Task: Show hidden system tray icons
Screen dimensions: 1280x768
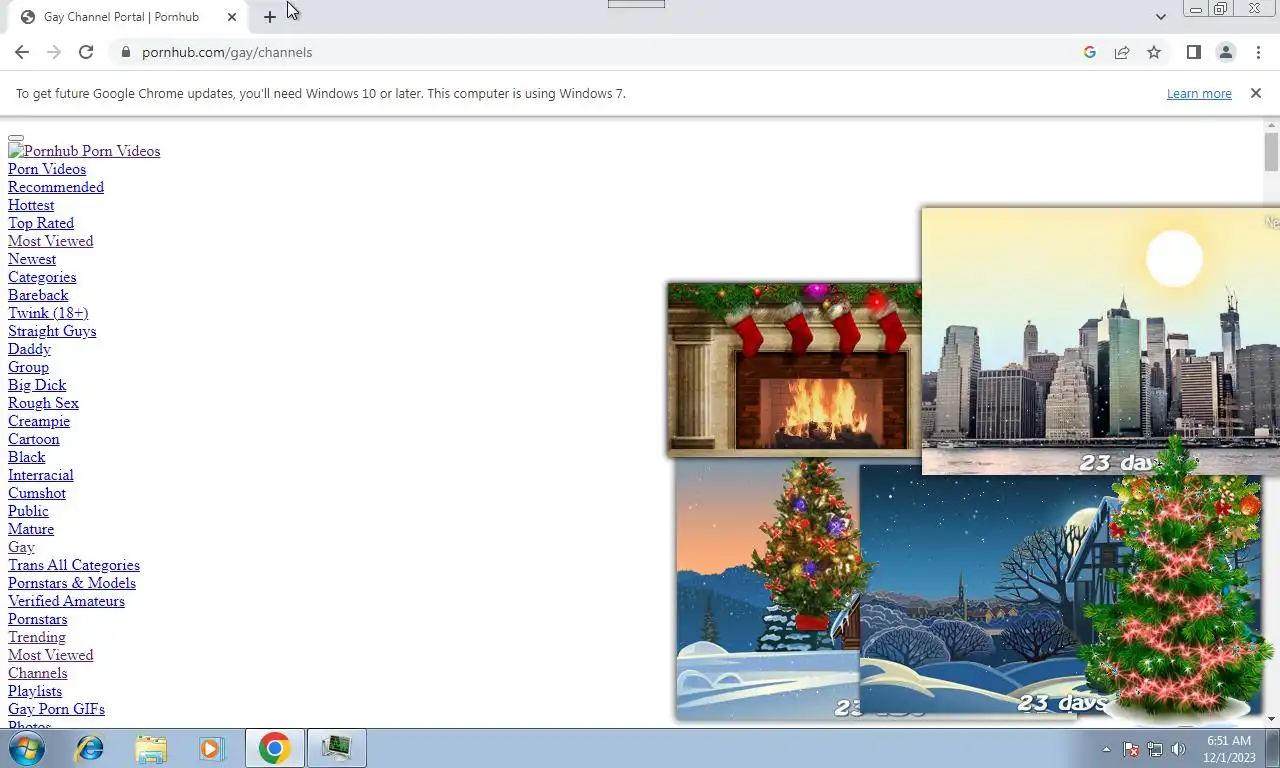Action: pos(1106,749)
